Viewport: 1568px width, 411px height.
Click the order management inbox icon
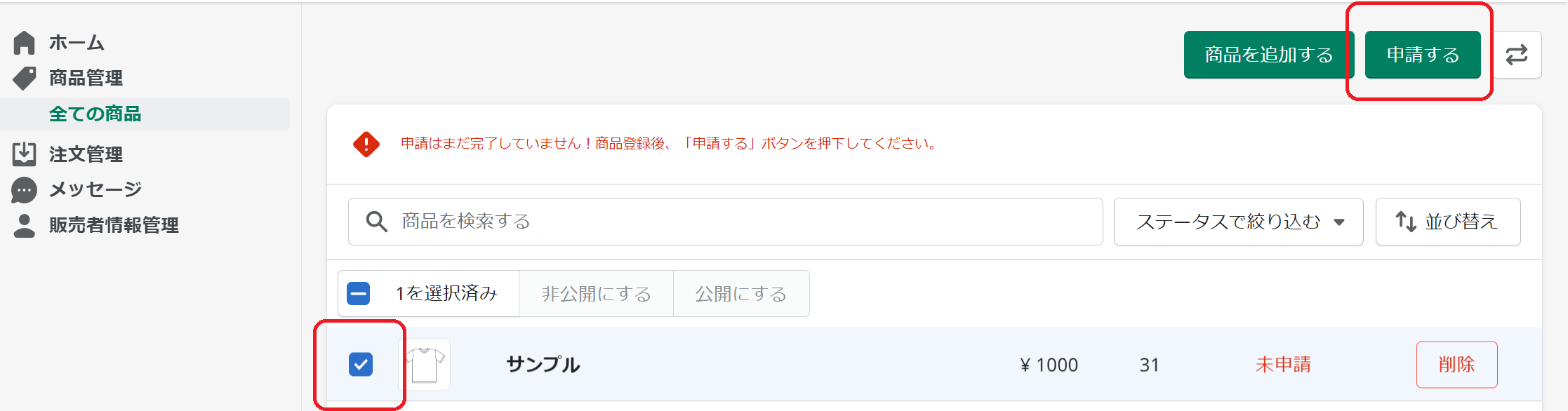click(24, 154)
